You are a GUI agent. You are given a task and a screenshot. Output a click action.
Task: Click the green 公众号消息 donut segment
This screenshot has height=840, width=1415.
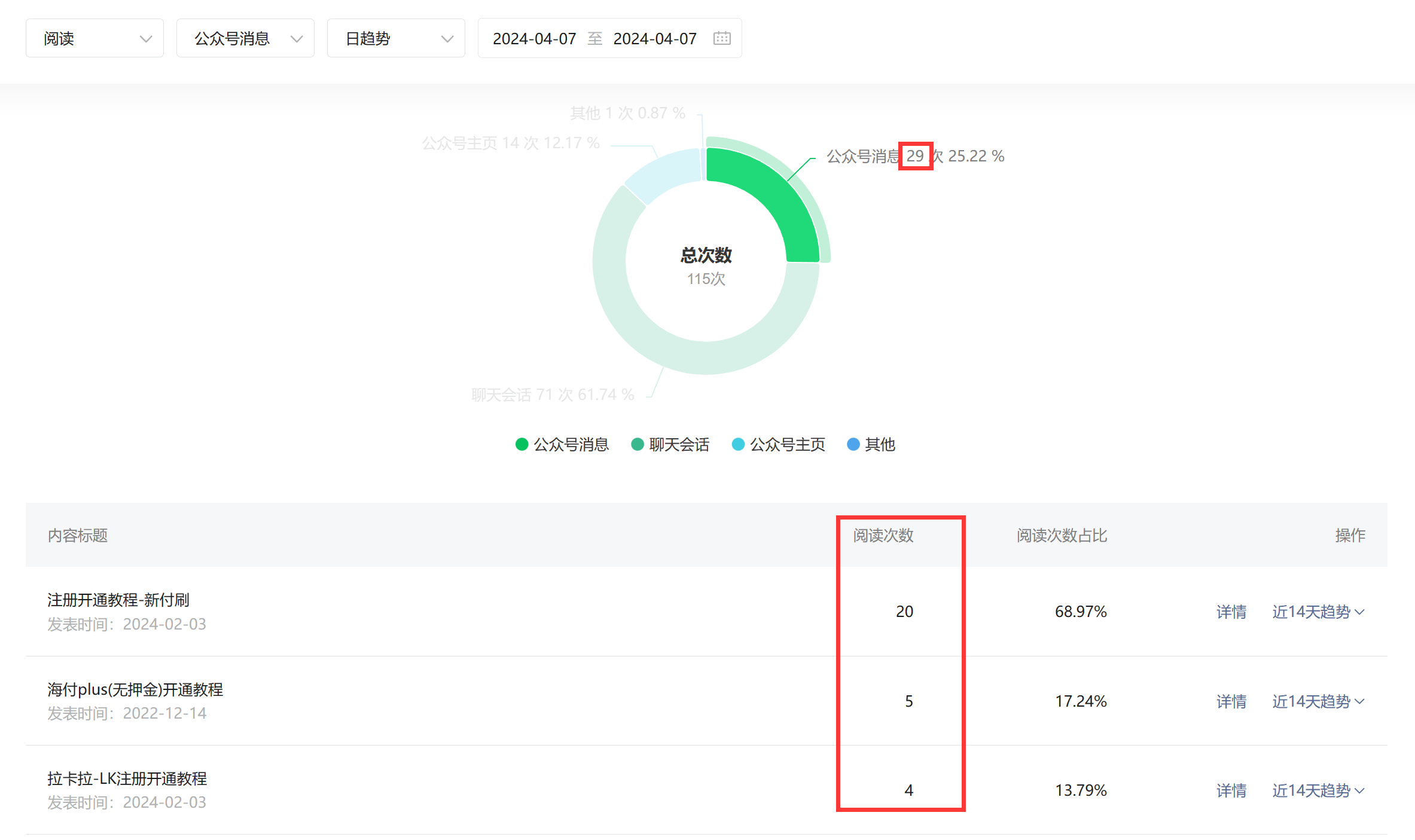click(x=774, y=191)
